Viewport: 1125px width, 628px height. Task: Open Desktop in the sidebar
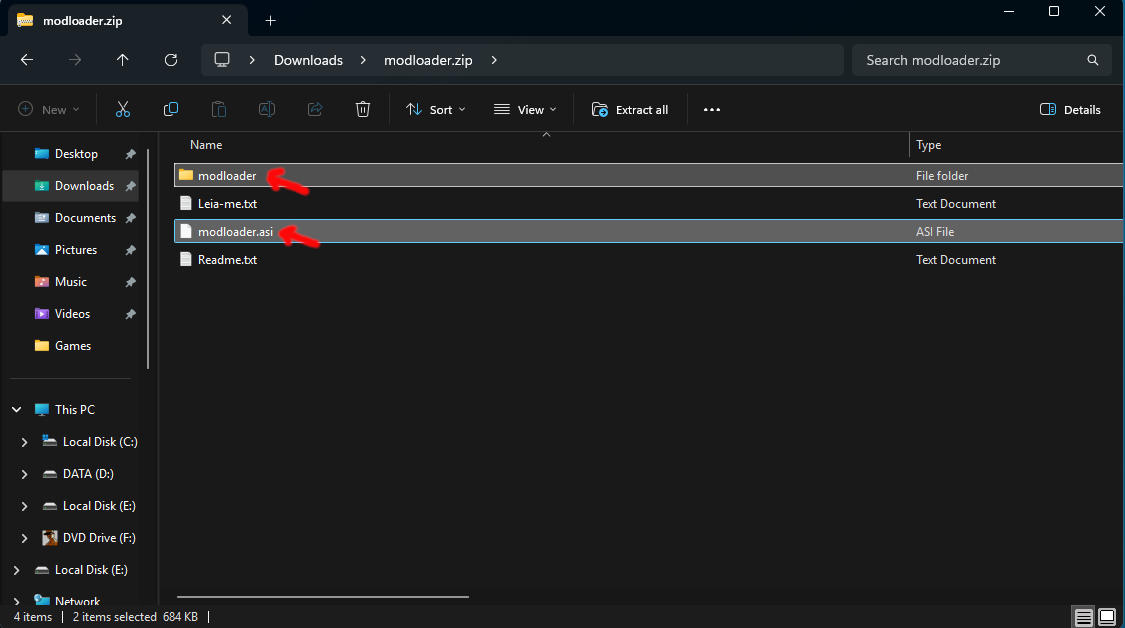click(x=76, y=154)
